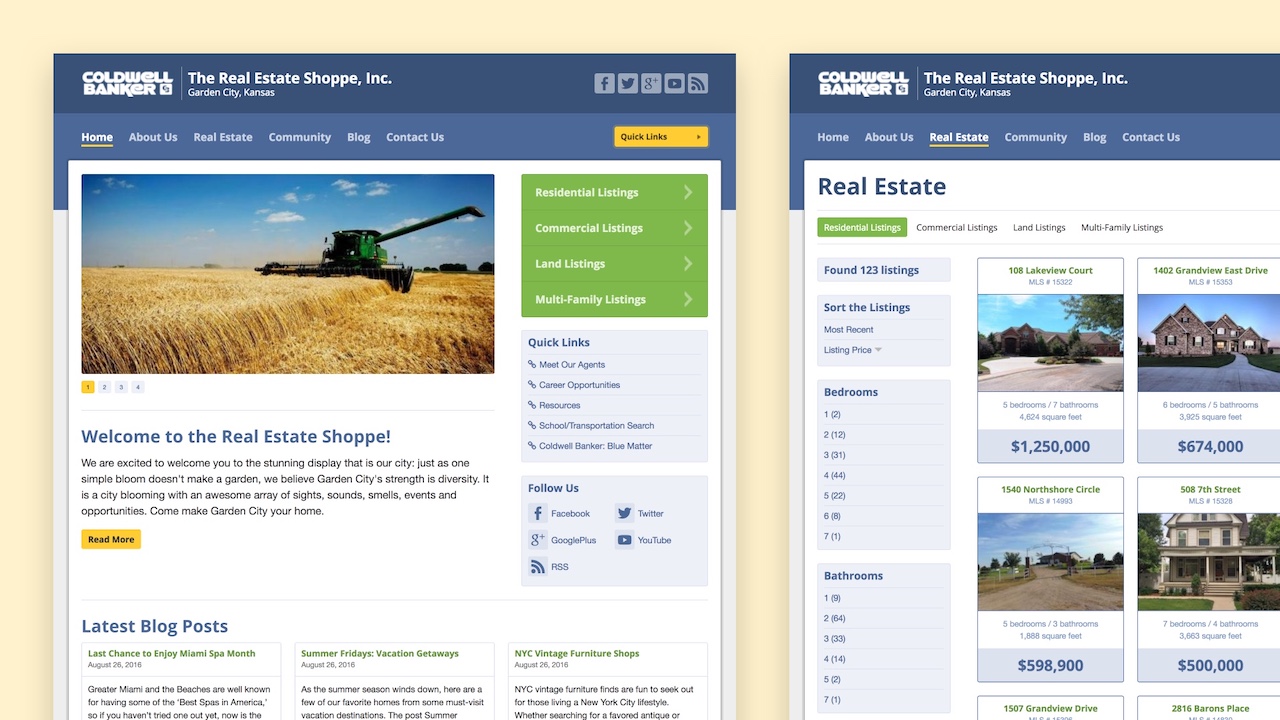Click the $1,250,000 price on 108 Lakeview Court
Screen dimensions: 1280x720
click(x=1050, y=447)
